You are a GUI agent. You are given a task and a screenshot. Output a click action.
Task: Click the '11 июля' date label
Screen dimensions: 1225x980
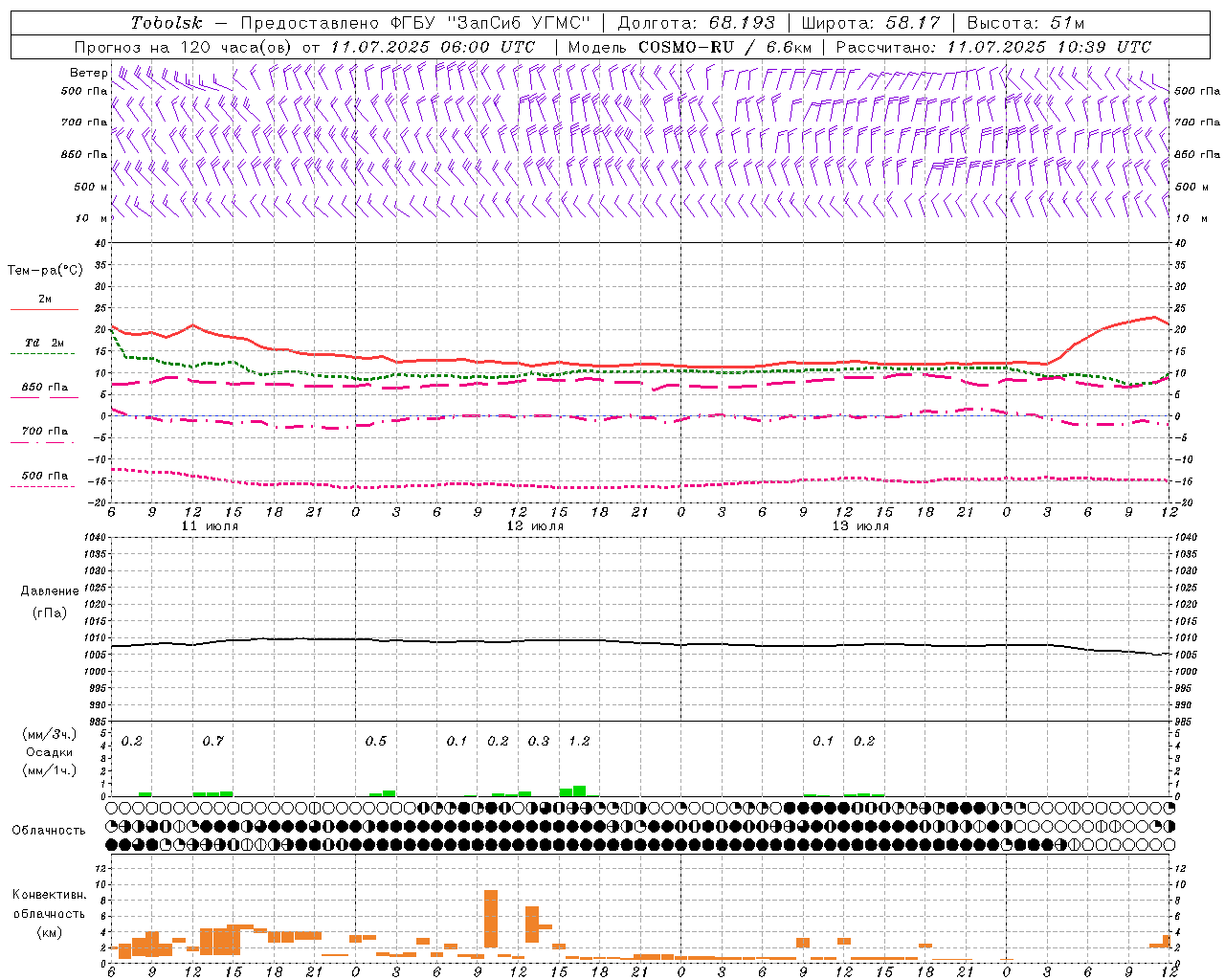click(x=210, y=526)
